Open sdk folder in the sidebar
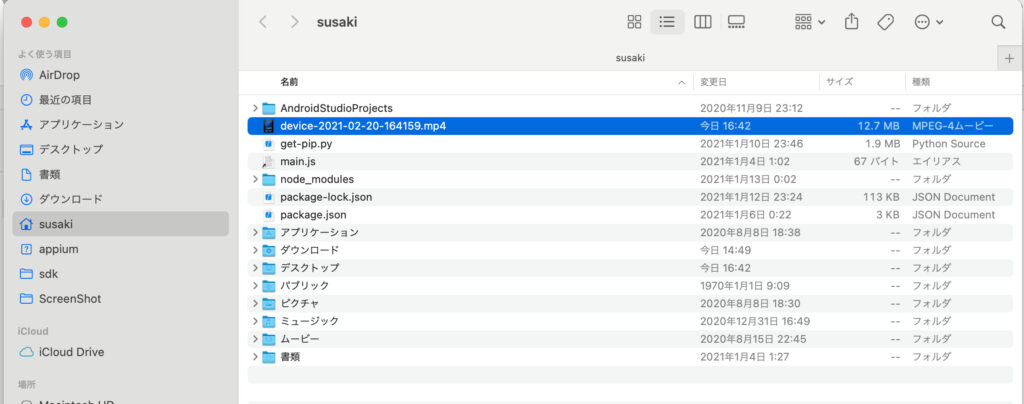1024x404 pixels. (121, 274)
